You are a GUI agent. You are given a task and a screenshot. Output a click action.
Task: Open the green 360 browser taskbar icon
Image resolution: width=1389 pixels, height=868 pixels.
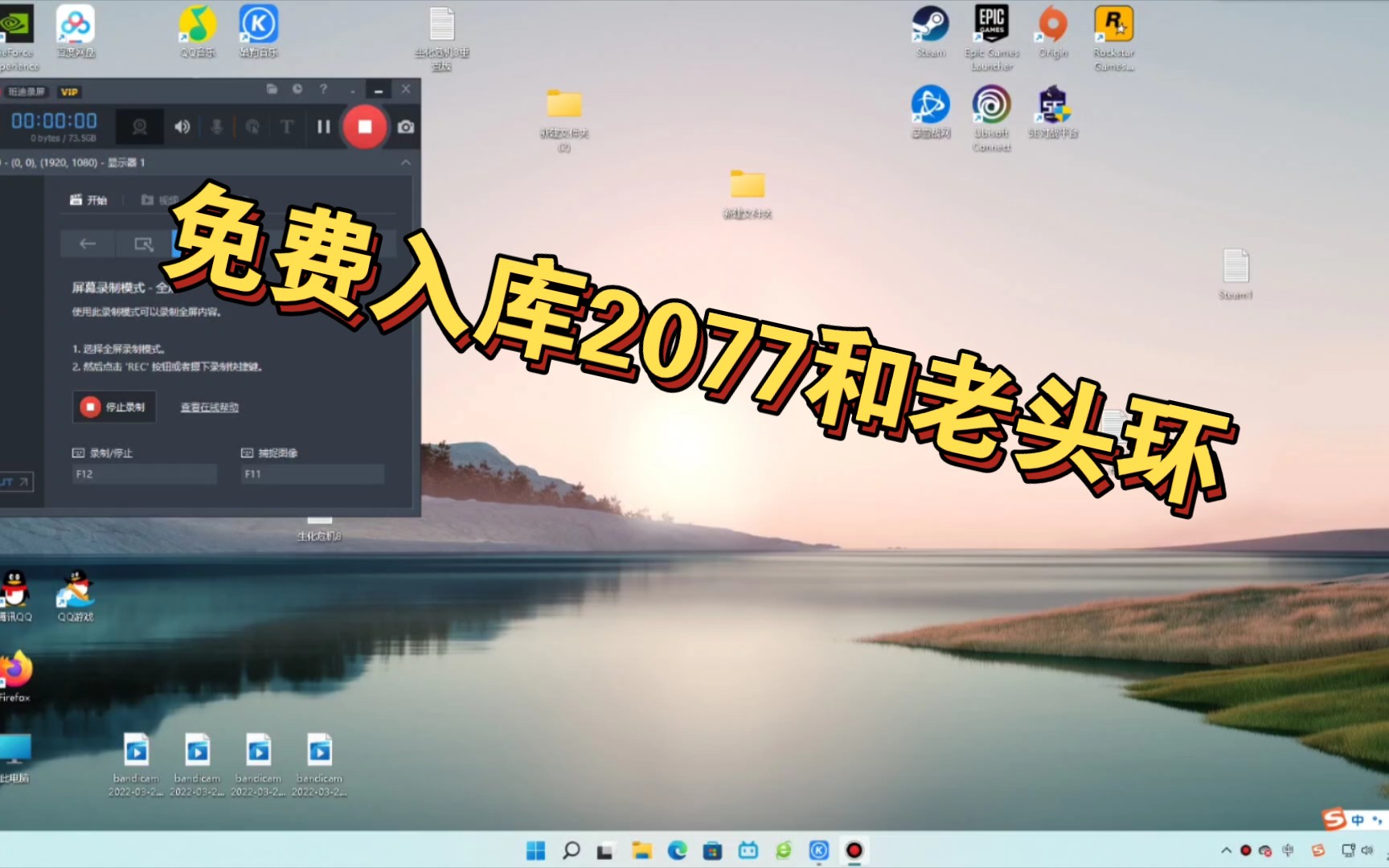783,850
